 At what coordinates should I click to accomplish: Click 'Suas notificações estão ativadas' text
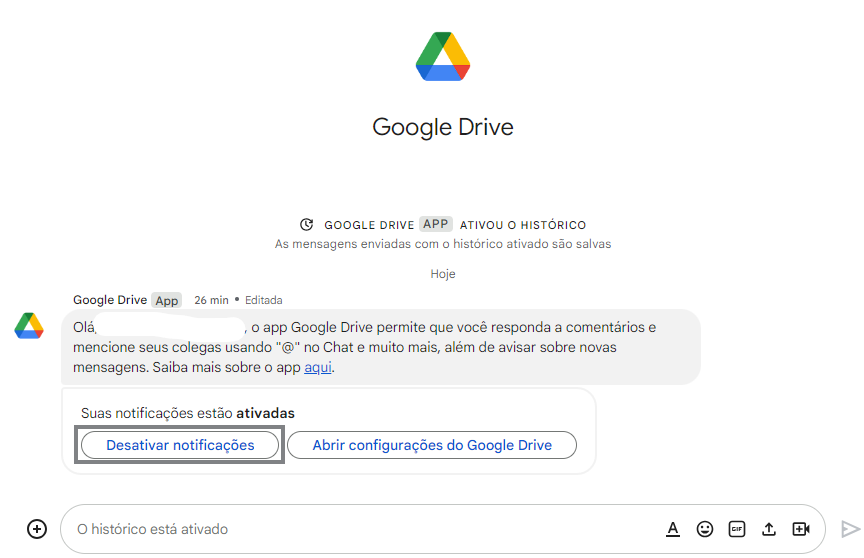(188, 413)
